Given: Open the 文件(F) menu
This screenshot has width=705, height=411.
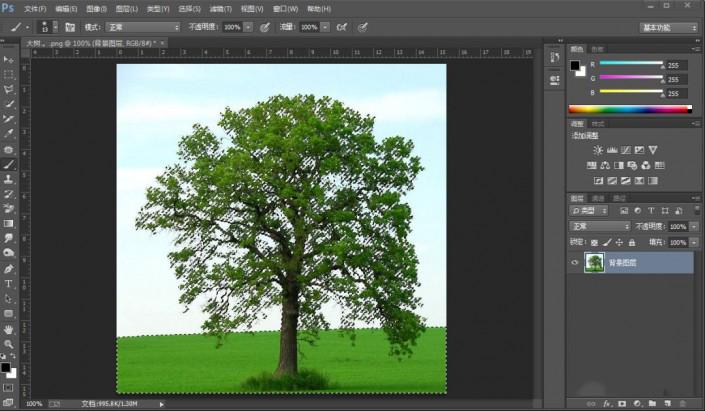Looking at the screenshot, I should click(35, 8).
